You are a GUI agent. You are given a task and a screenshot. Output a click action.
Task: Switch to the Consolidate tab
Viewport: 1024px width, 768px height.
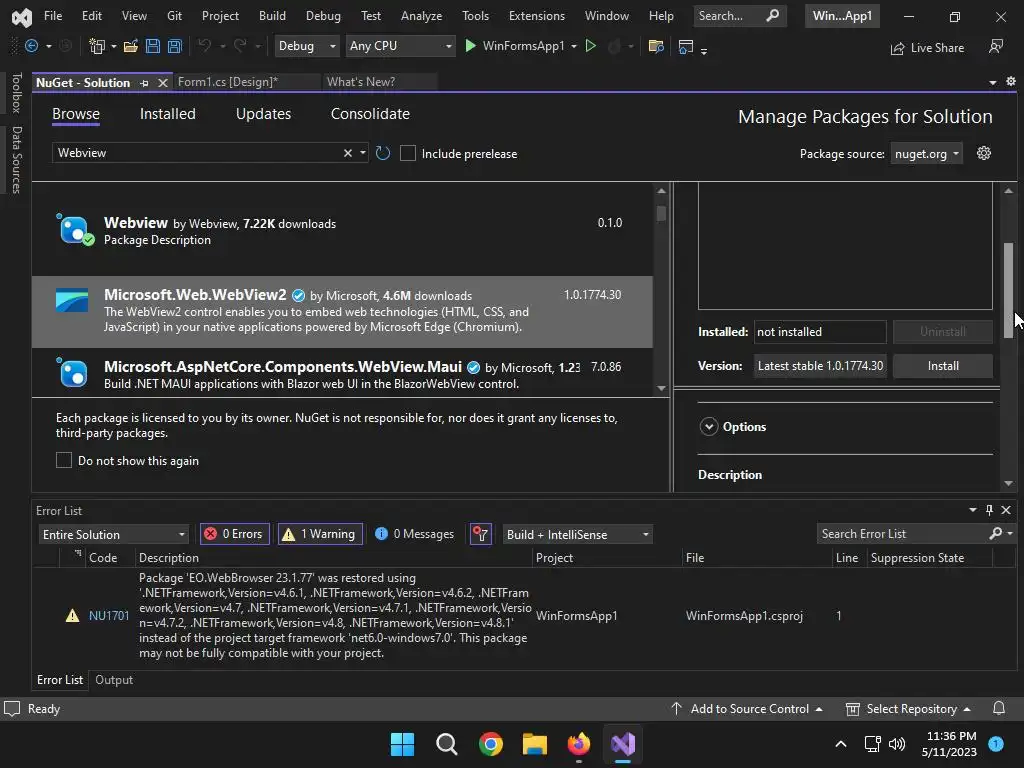coord(370,114)
